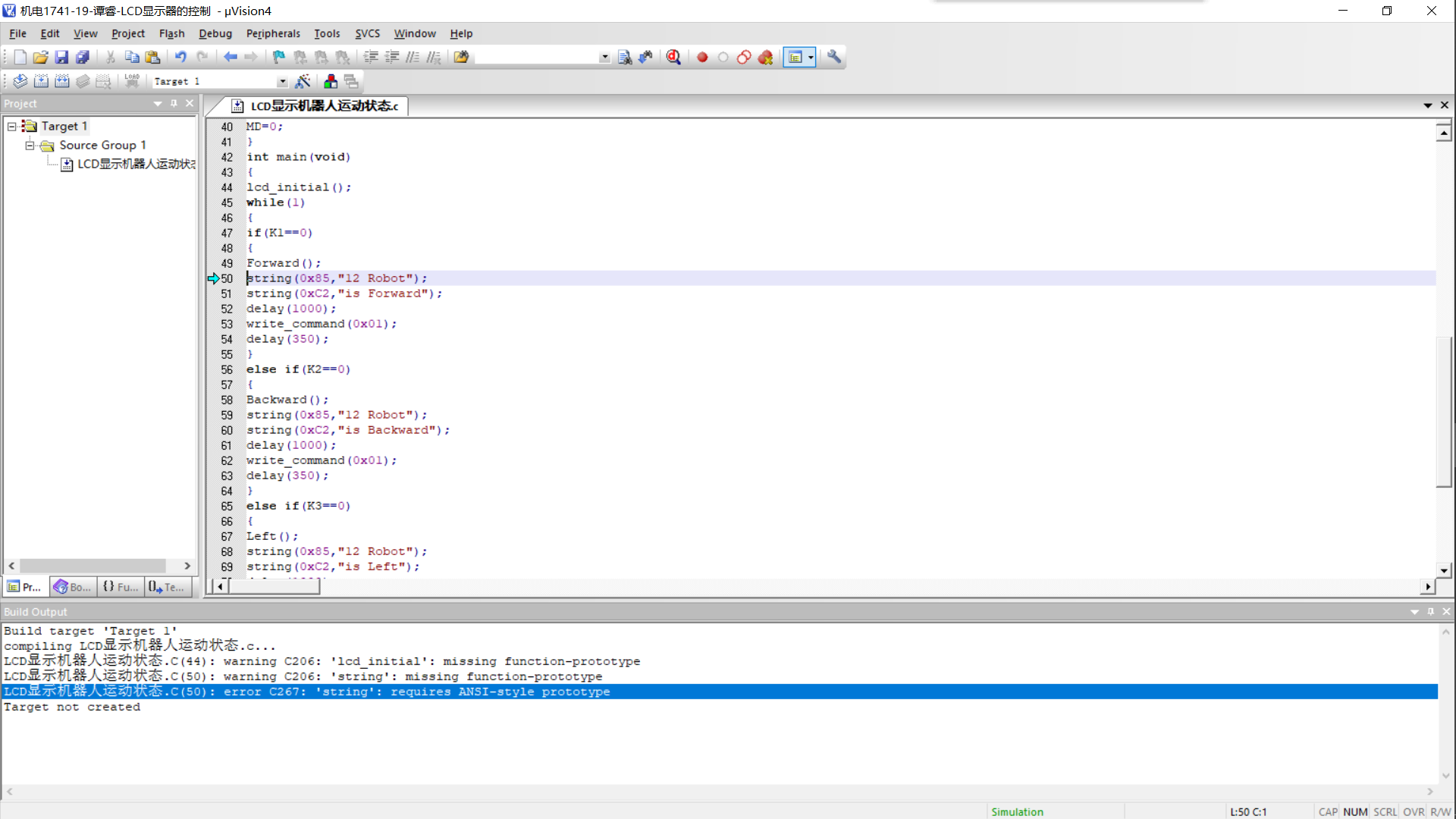Open the Build Output panel options arrow
This screenshot has height=819, width=1456.
pos(1414,612)
